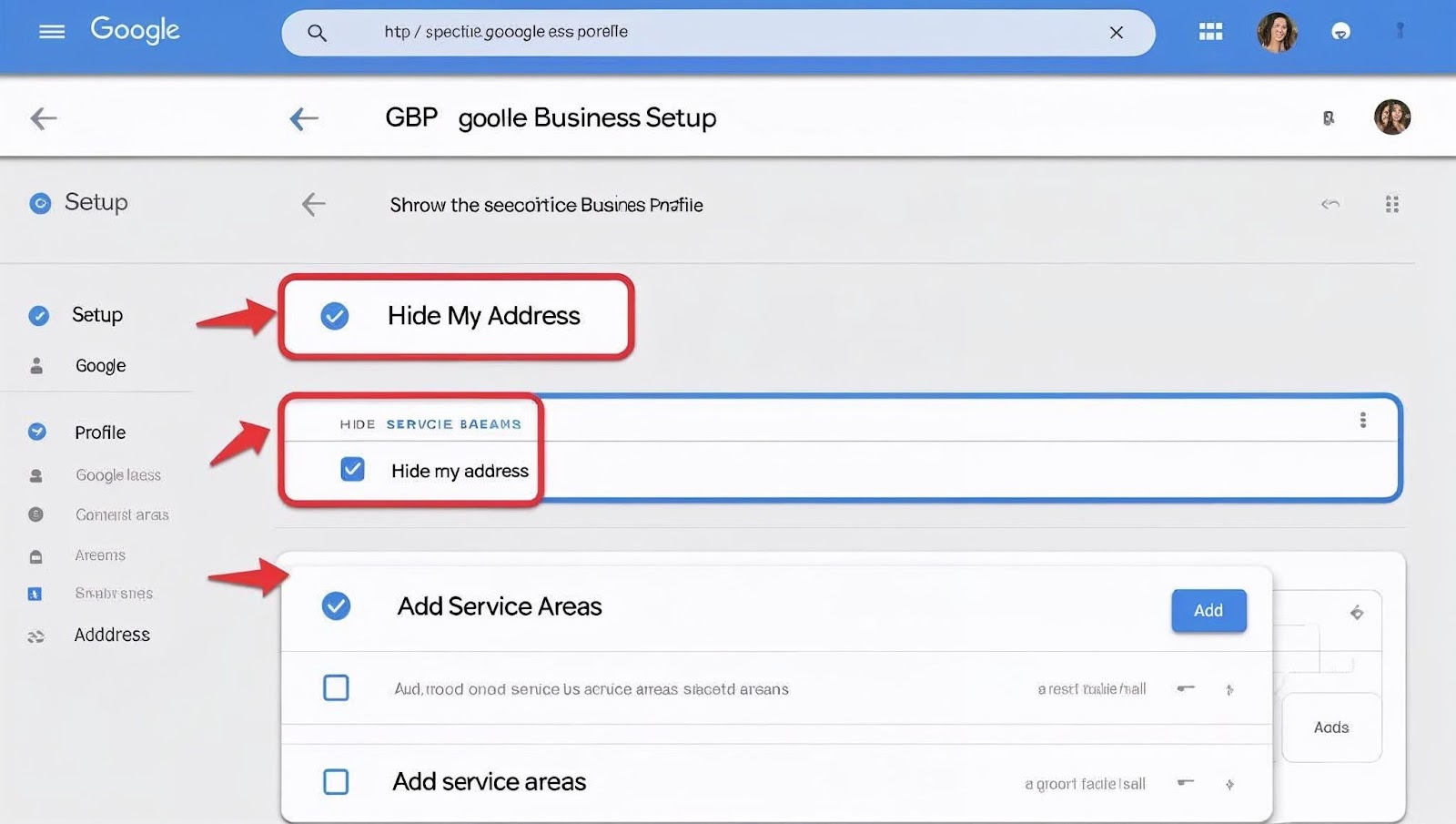Click into the URL search field
This screenshot has width=1456, height=824.
point(710,33)
